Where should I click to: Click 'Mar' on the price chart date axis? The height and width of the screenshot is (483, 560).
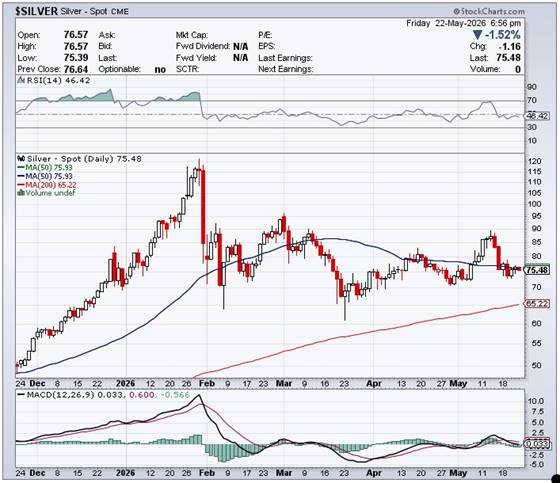(x=284, y=384)
